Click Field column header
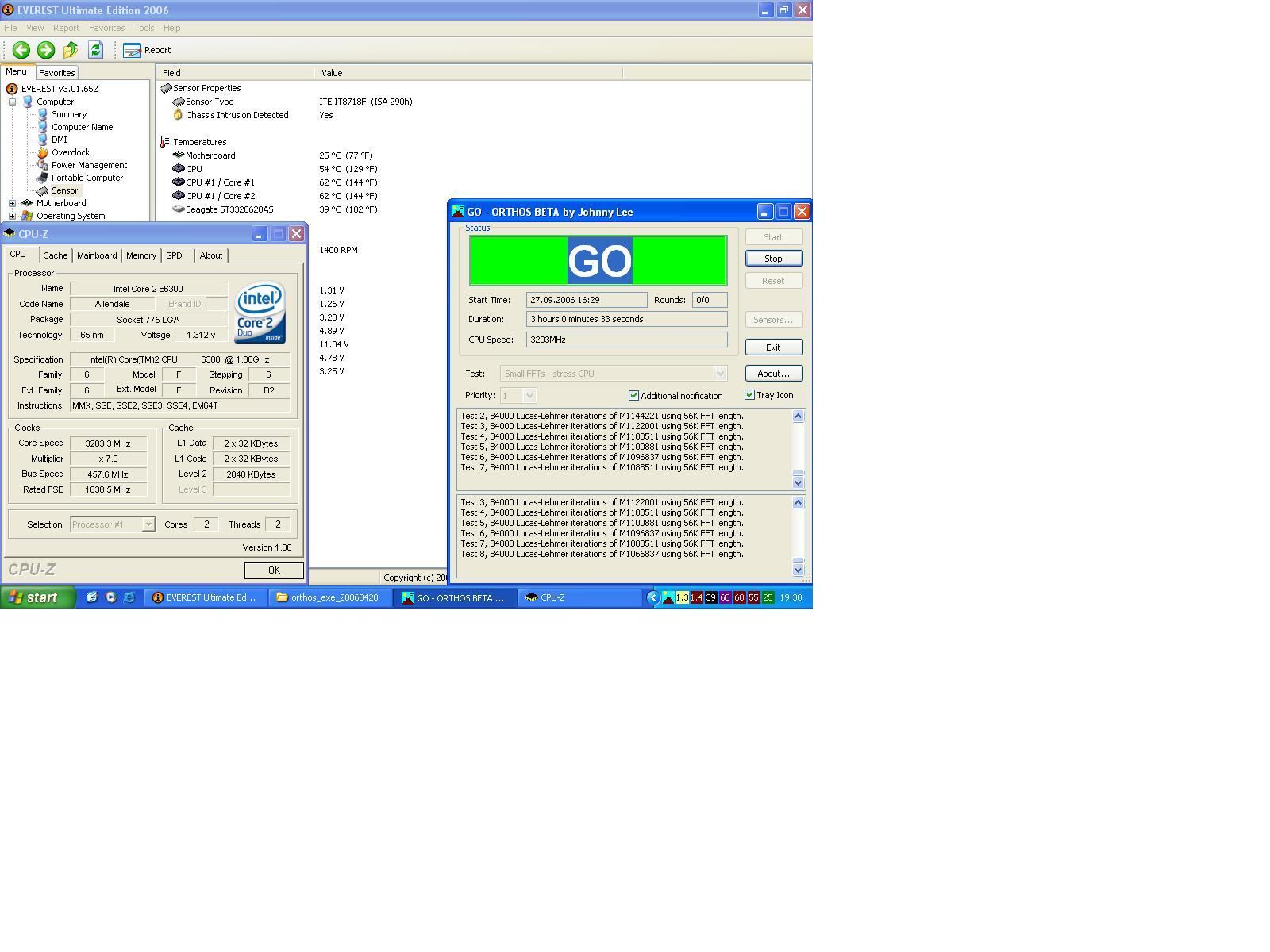The width and height of the screenshot is (1270, 952). [235, 72]
